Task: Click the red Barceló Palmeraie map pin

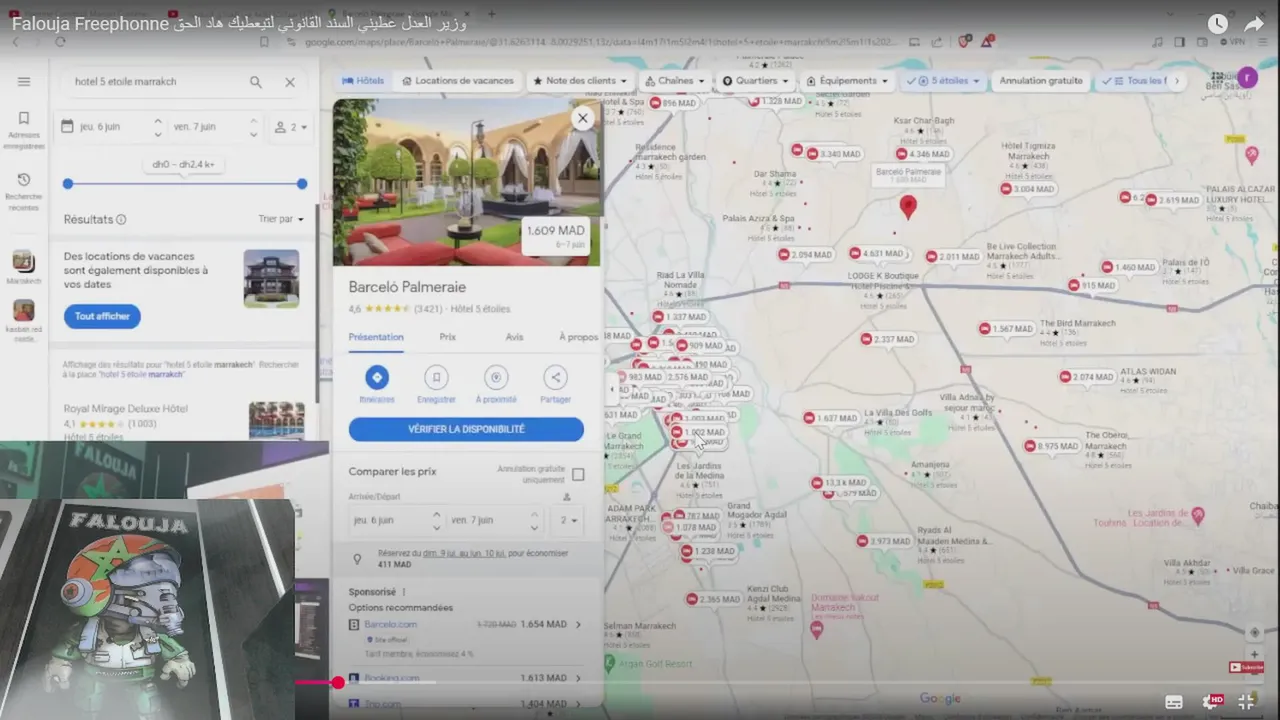Action: click(908, 207)
